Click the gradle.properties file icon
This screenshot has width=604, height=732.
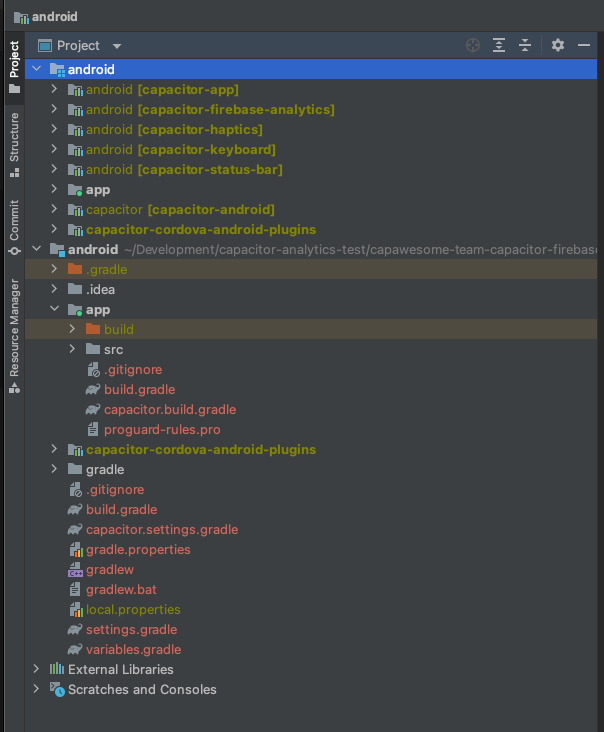76,549
